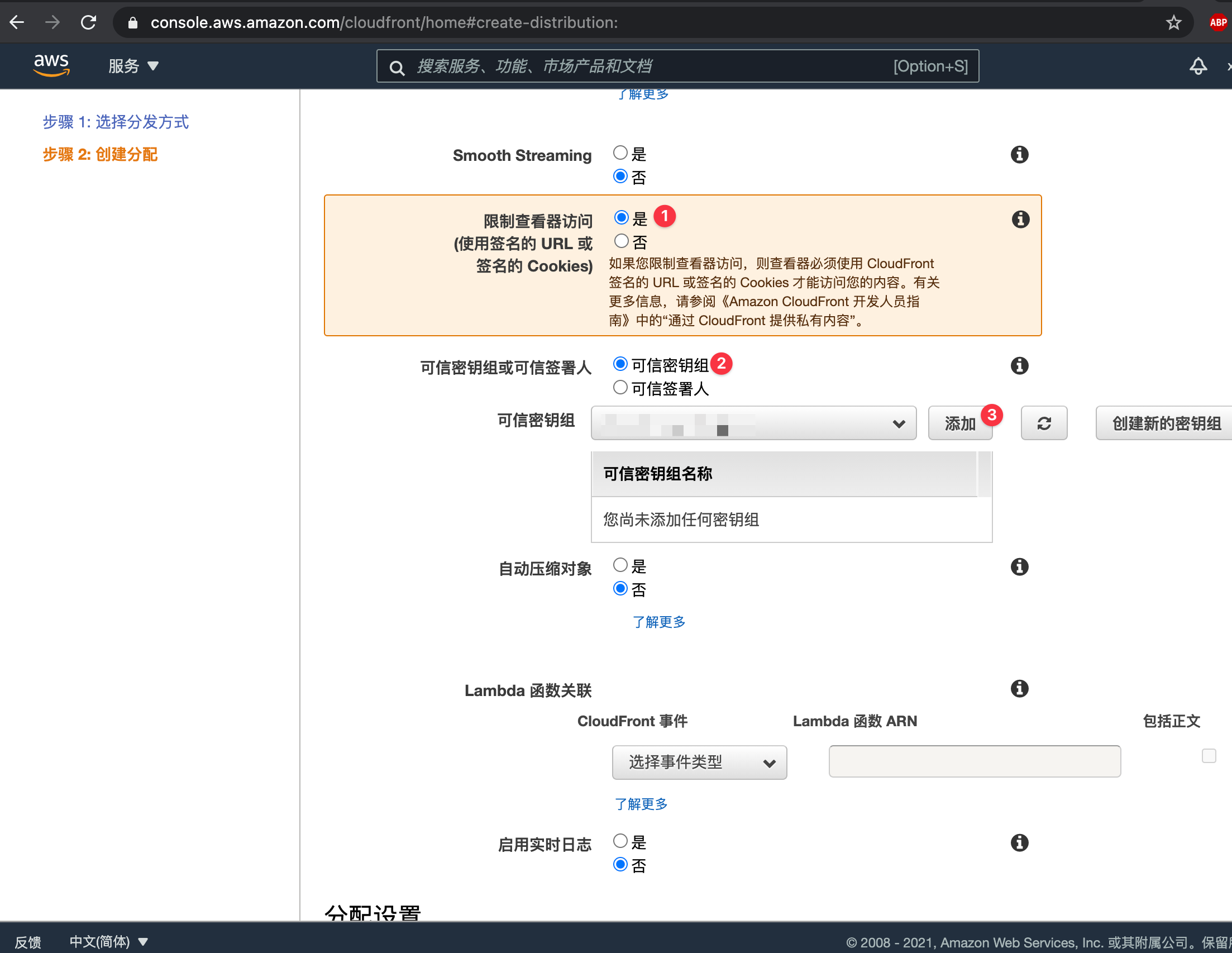Go to 步骤 1: 选择分发方式
The image size is (1232, 953).
pos(116,122)
